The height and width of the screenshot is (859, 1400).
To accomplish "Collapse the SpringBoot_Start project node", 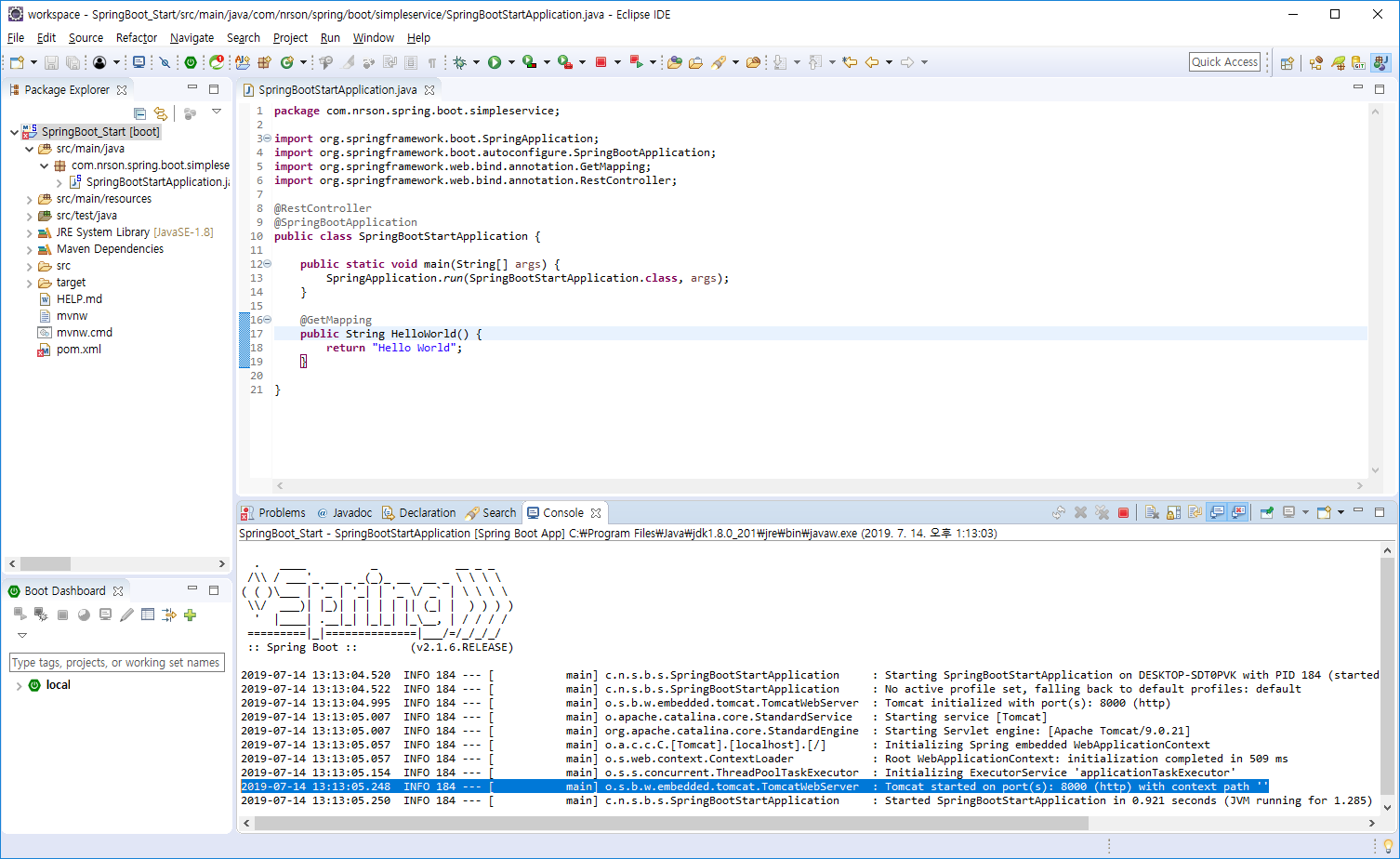I will (x=14, y=132).
